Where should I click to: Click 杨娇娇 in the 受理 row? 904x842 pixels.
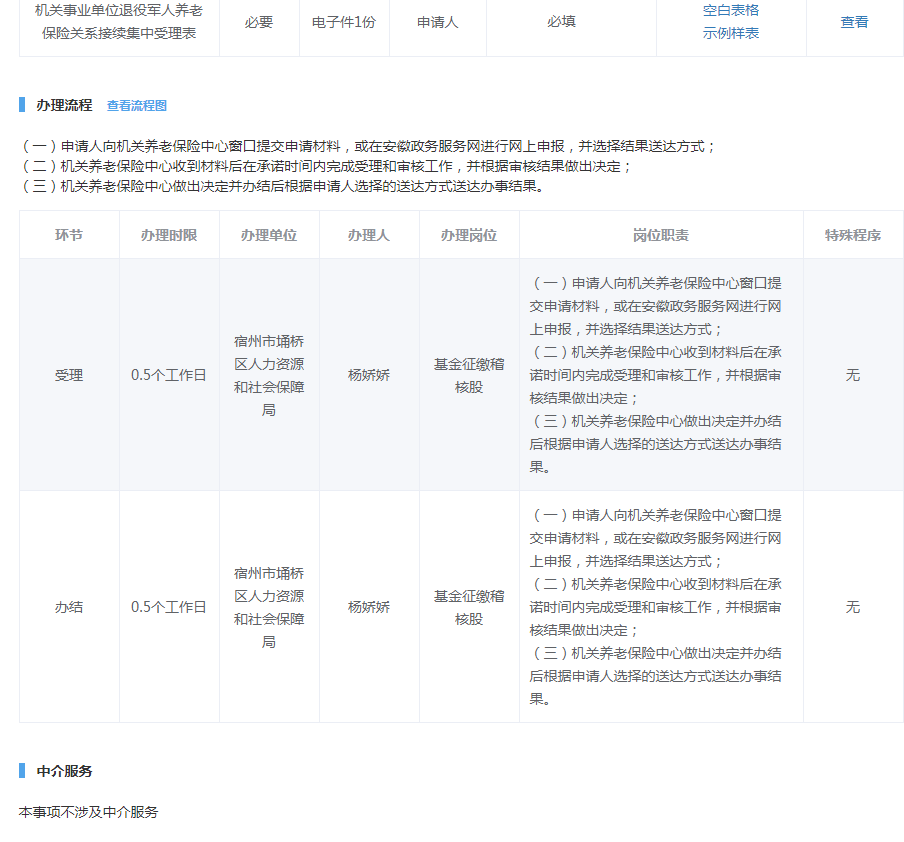[x=369, y=375]
